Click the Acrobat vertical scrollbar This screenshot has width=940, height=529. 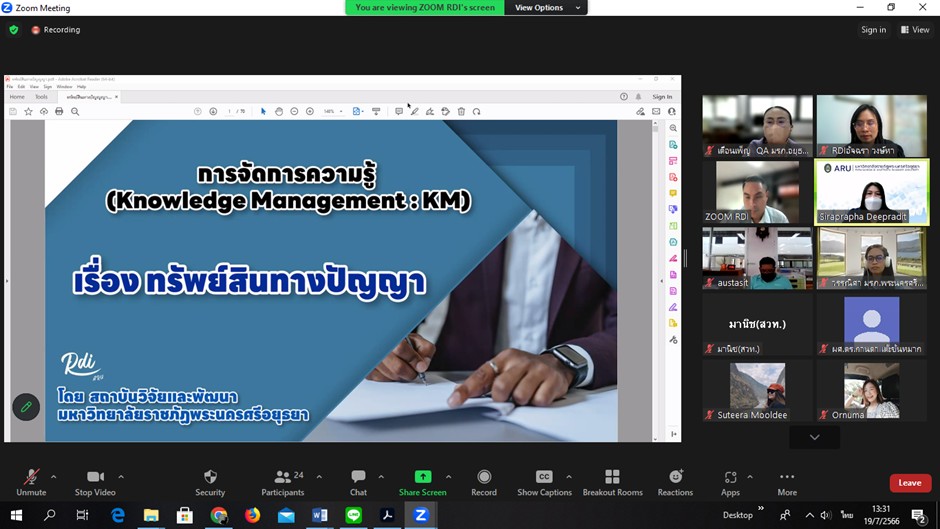pos(655,281)
